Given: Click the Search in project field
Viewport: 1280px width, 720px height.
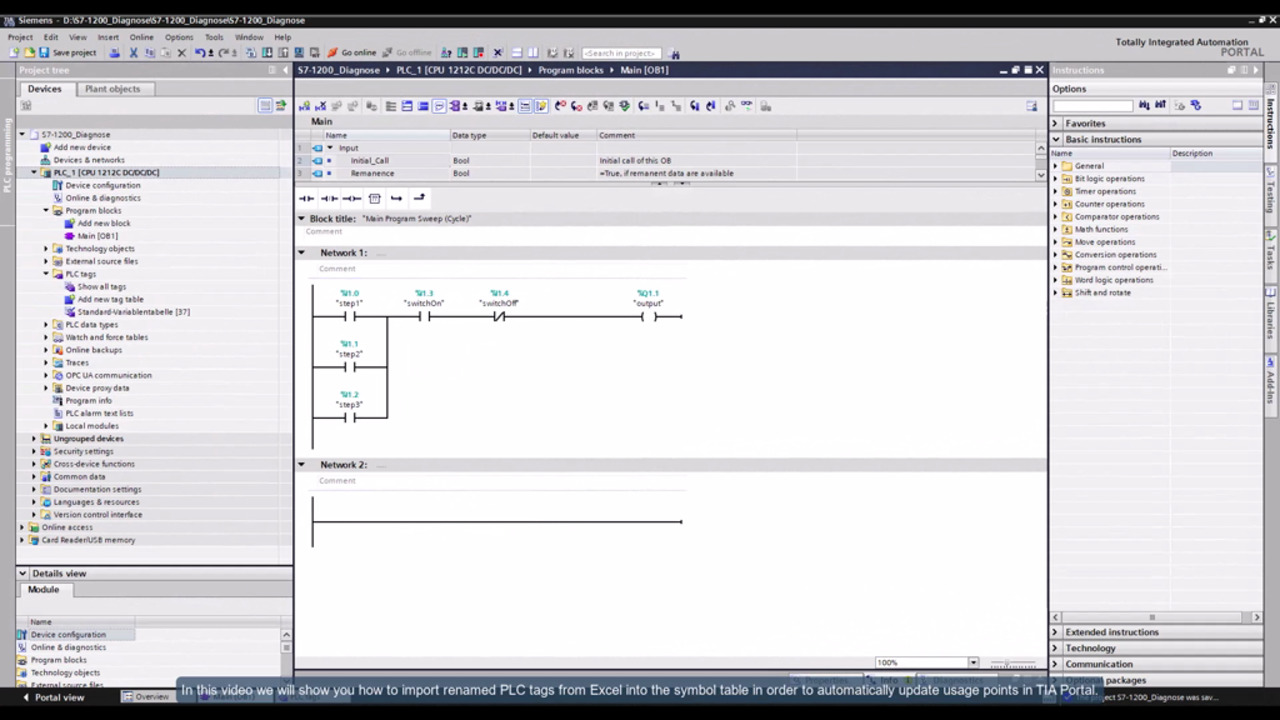Looking at the screenshot, I should (620, 53).
